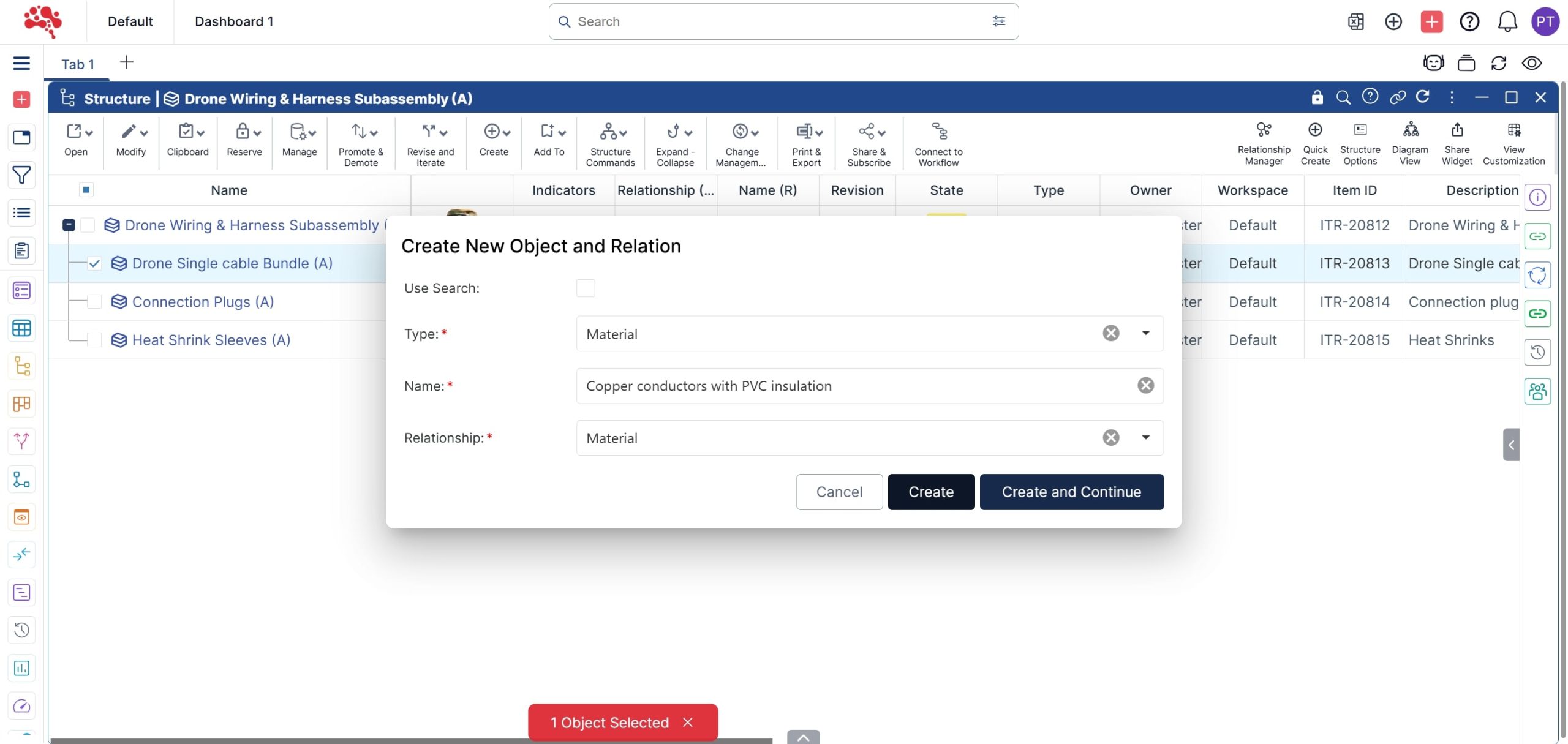Screen dimensions: 1568x744
Task: Click the lock icon in the Structure header
Action: pyautogui.click(x=1317, y=98)
